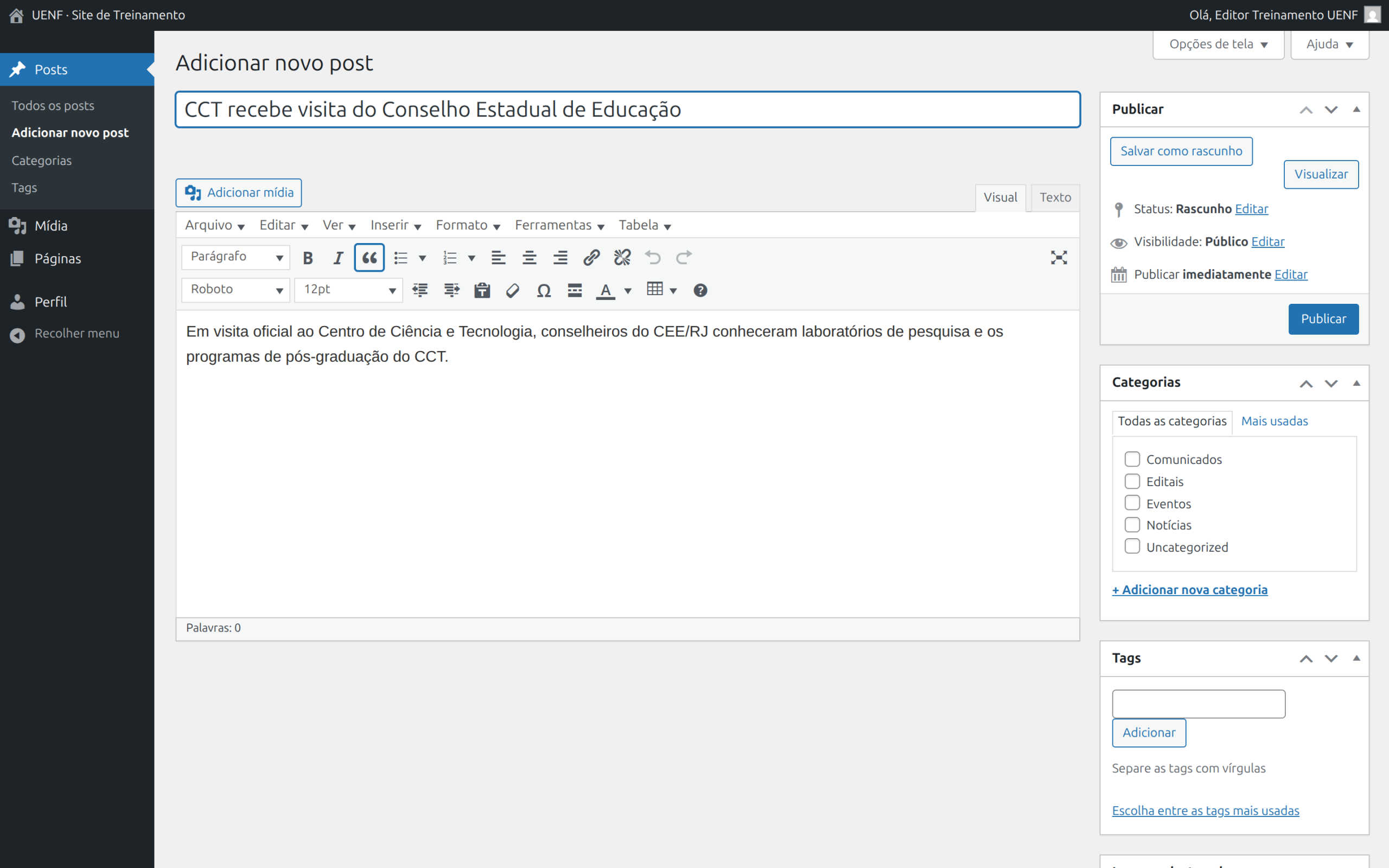Check the Comunicados category
Image resolution: width=1389 pixels, height=868 pixels.
pos(1132,459)
